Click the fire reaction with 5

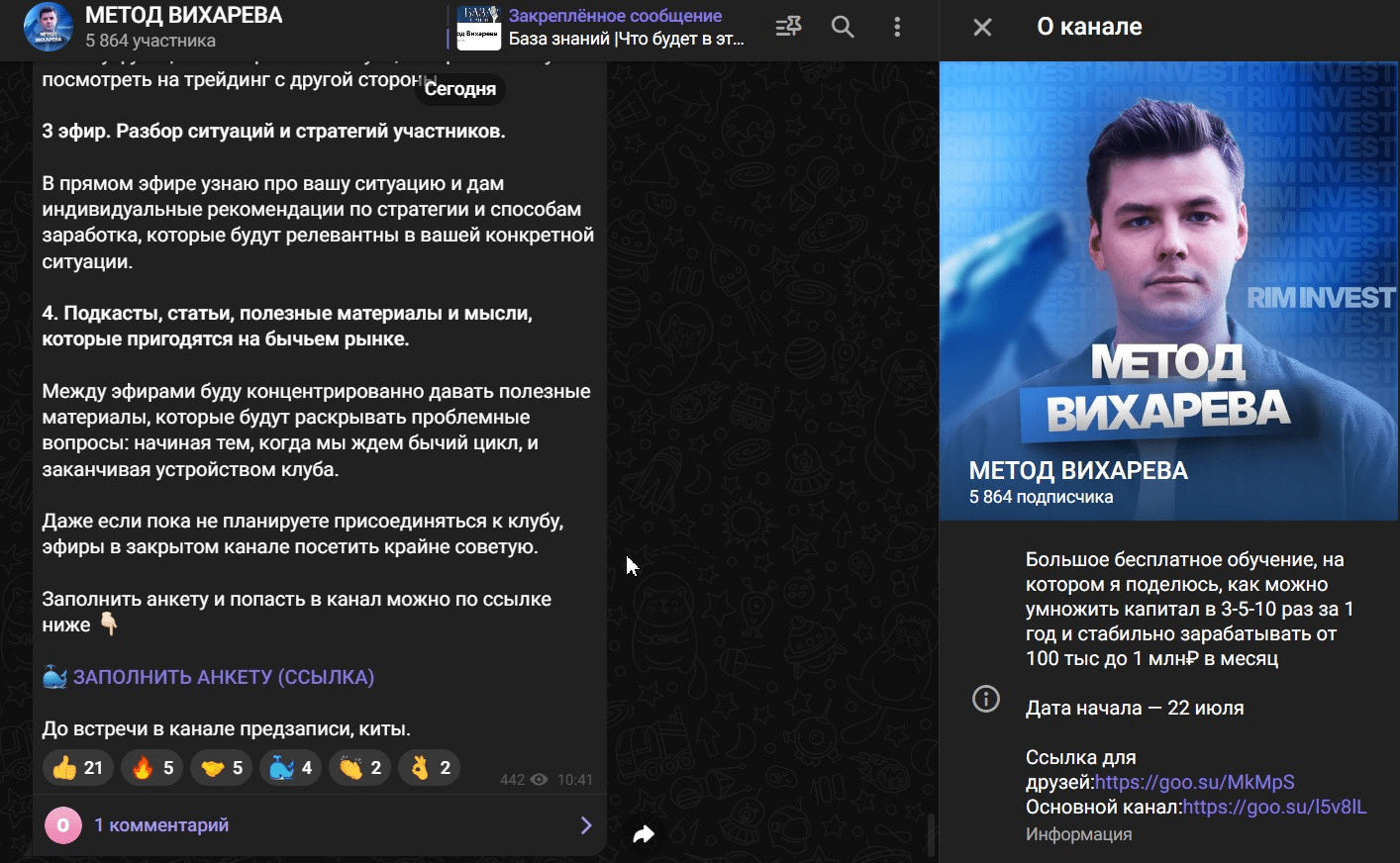152,768
